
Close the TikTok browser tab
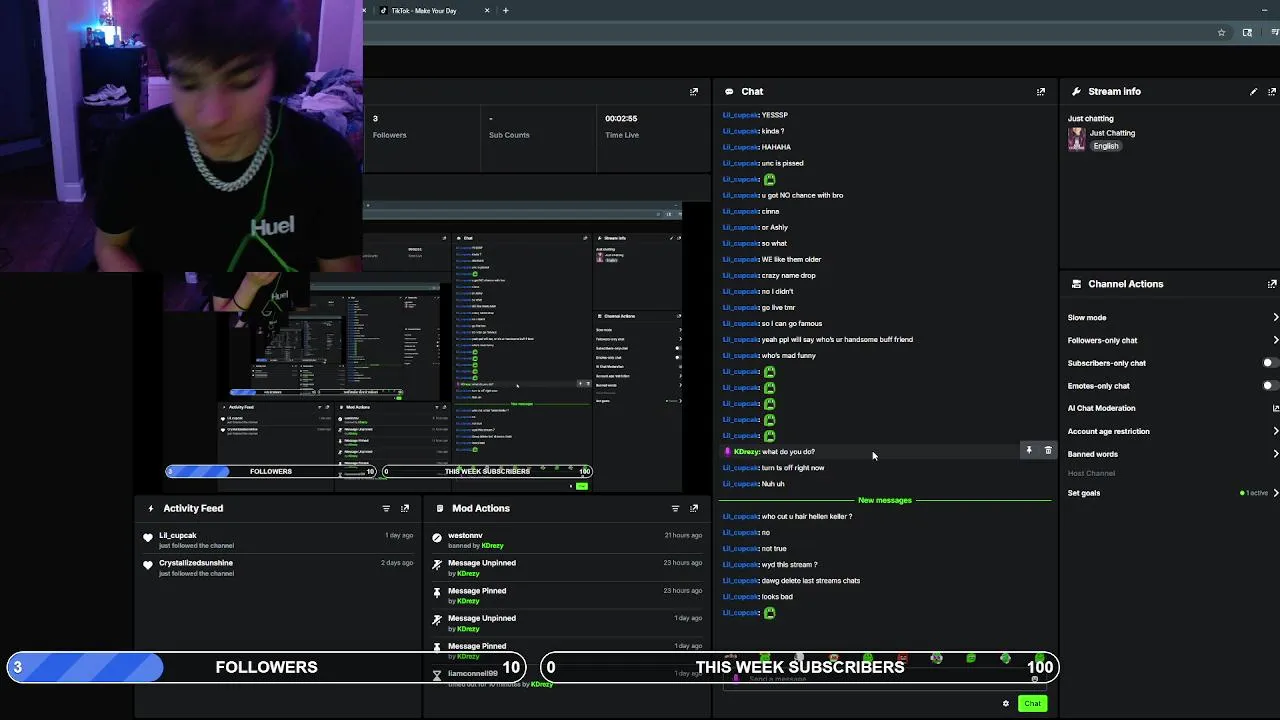(x=487, y=10)
